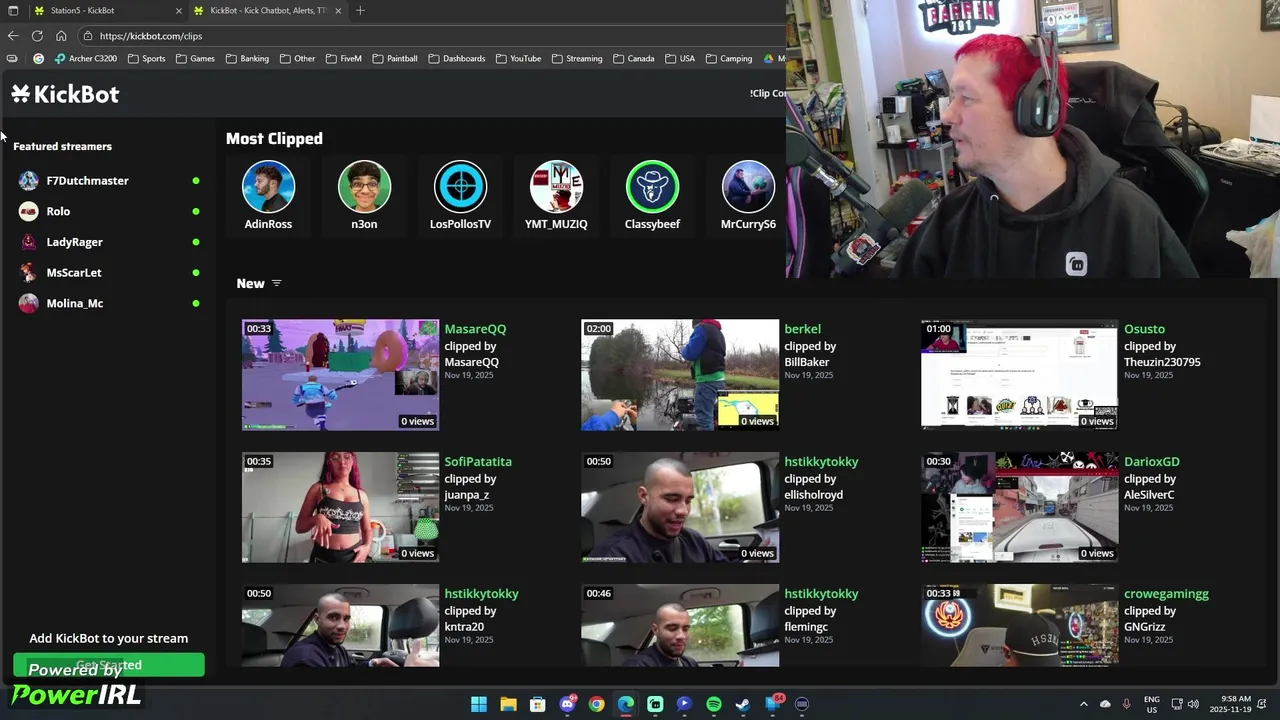Open the tab actions menu icon
1280x720 pixels.
pos(13,11)
